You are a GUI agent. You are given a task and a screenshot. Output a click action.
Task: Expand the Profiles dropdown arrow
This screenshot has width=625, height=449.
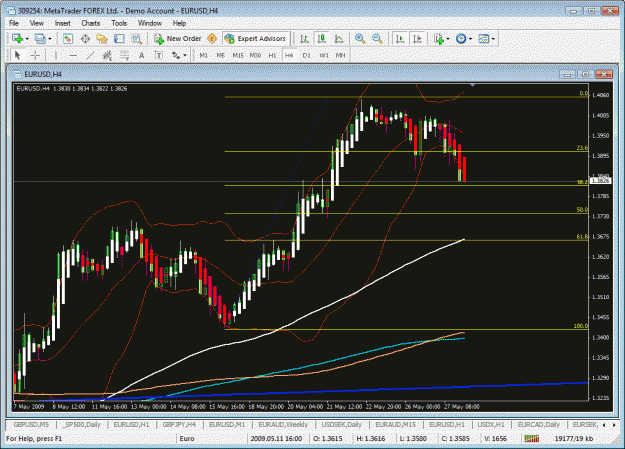[x=49, y=39]
